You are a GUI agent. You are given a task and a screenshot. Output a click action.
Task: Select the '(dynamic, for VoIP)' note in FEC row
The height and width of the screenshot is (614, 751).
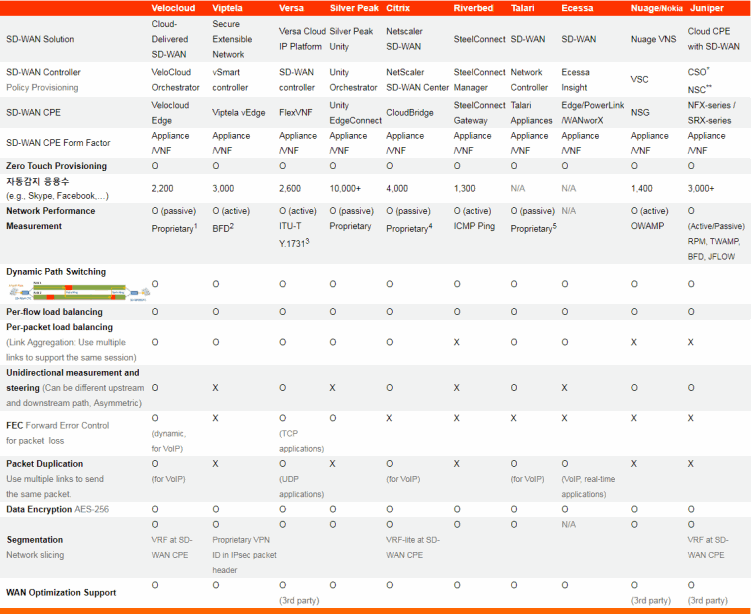coord(169,441)
